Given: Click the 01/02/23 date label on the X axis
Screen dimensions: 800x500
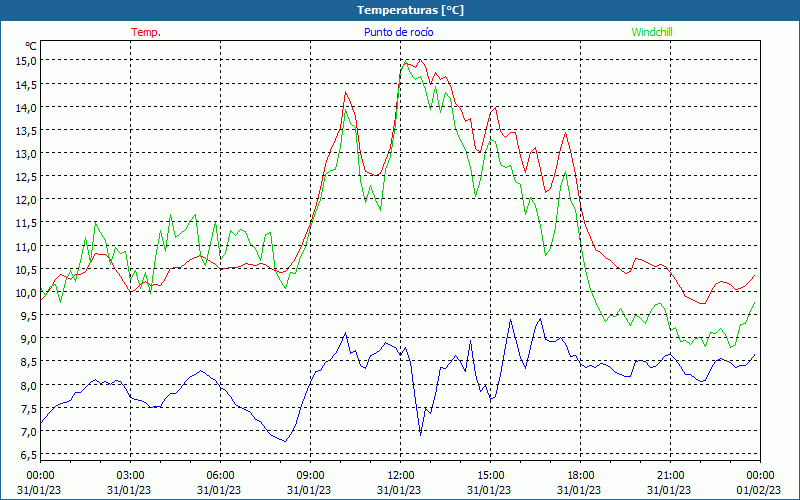Looking at the screenshot, I should pos(759,490).
